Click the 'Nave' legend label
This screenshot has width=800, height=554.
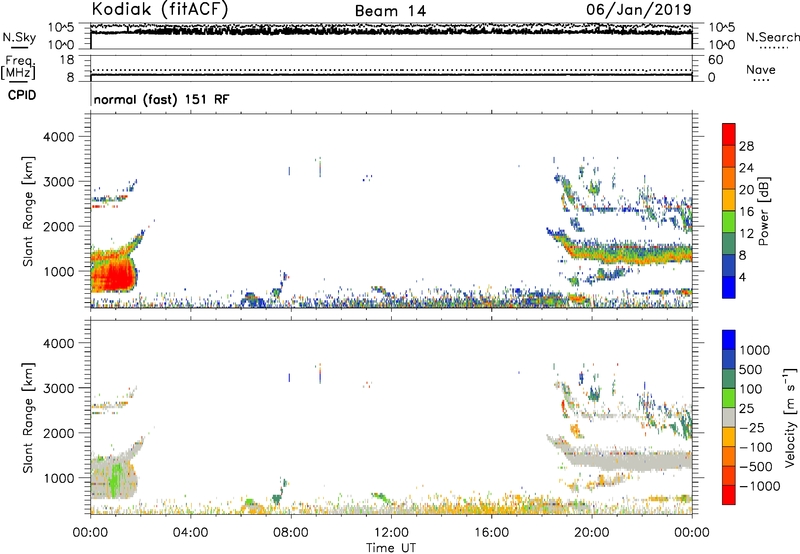[761, 69]
